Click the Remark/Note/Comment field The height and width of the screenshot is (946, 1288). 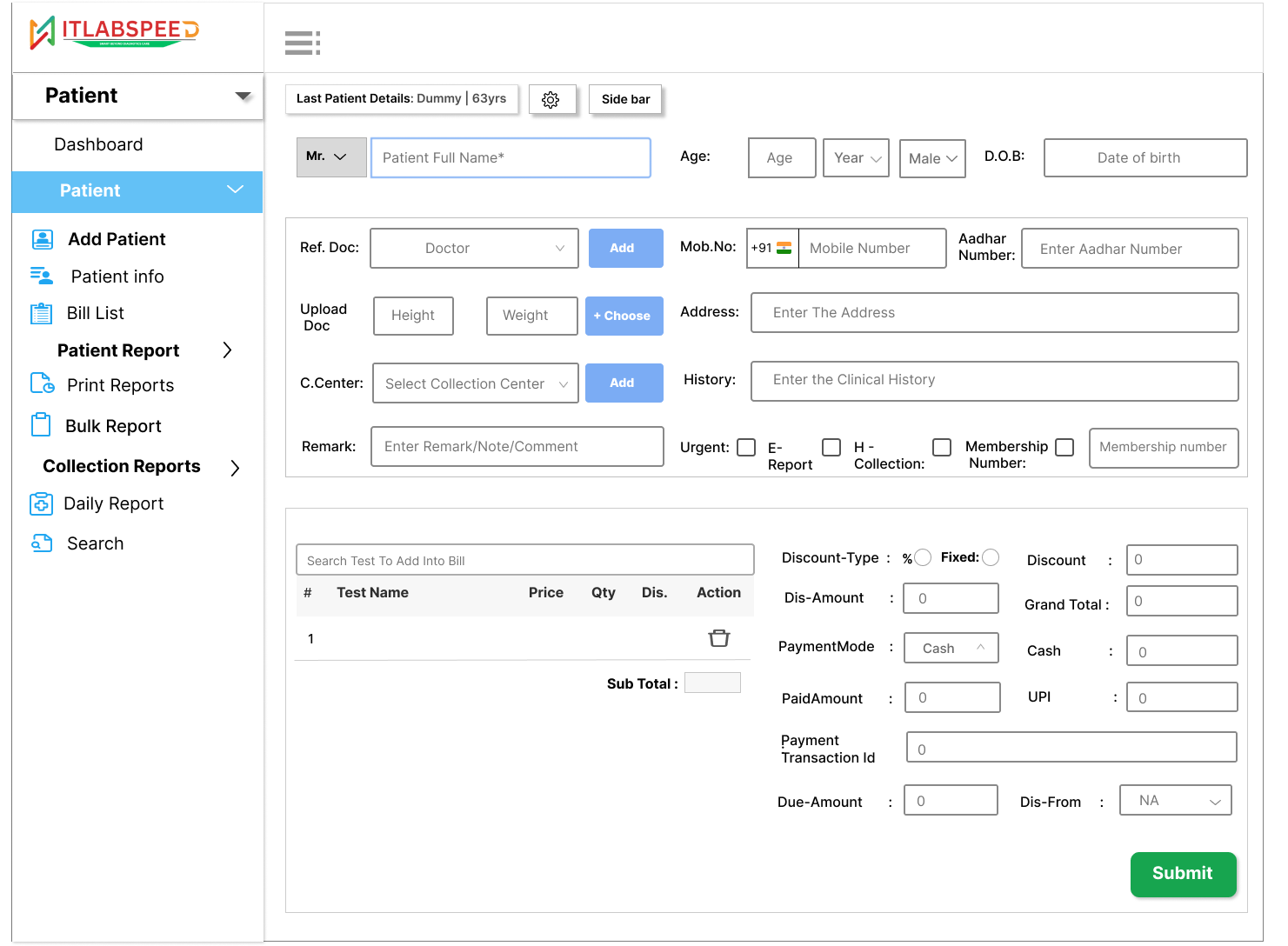(x=517, y=446)
